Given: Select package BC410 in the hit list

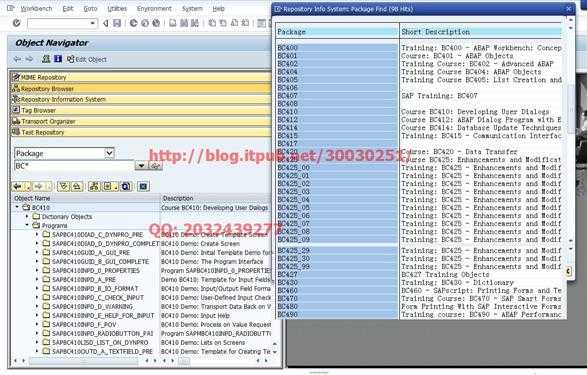Looking at the screenshot, I should tap(337, 112).
